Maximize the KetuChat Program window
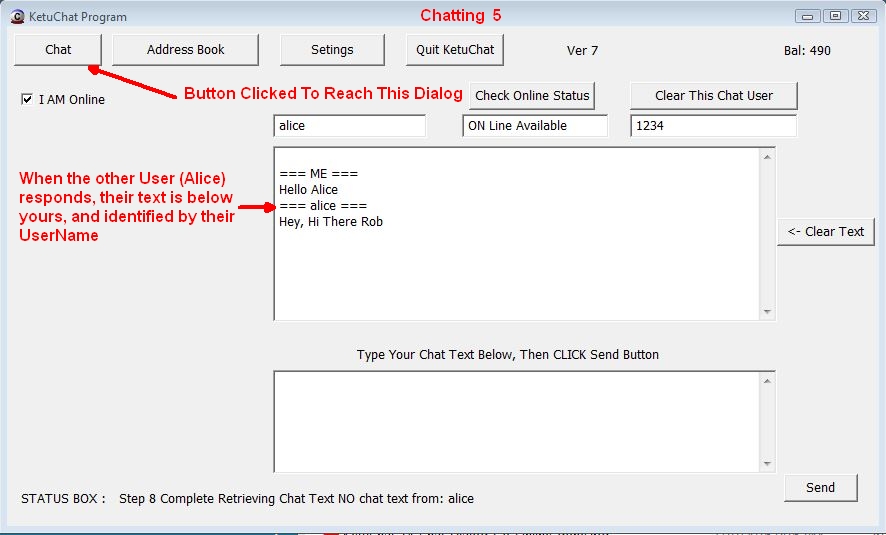Screen dimensions: 886x535 click(x=836, y=16)
